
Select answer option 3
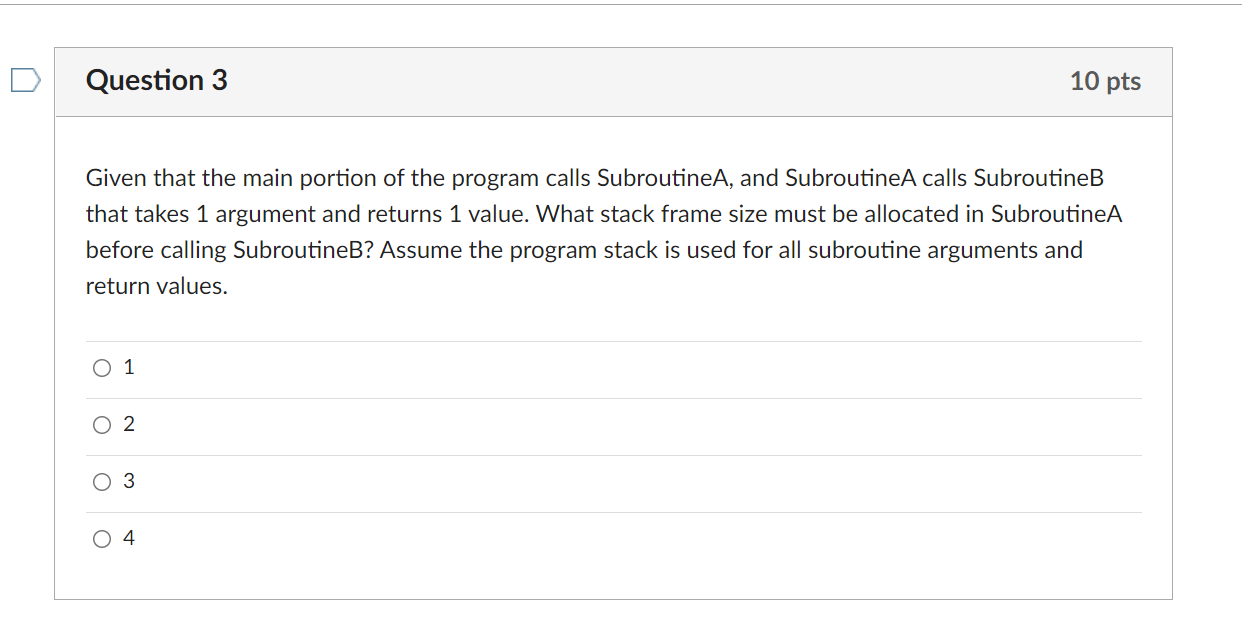(101, 481)
